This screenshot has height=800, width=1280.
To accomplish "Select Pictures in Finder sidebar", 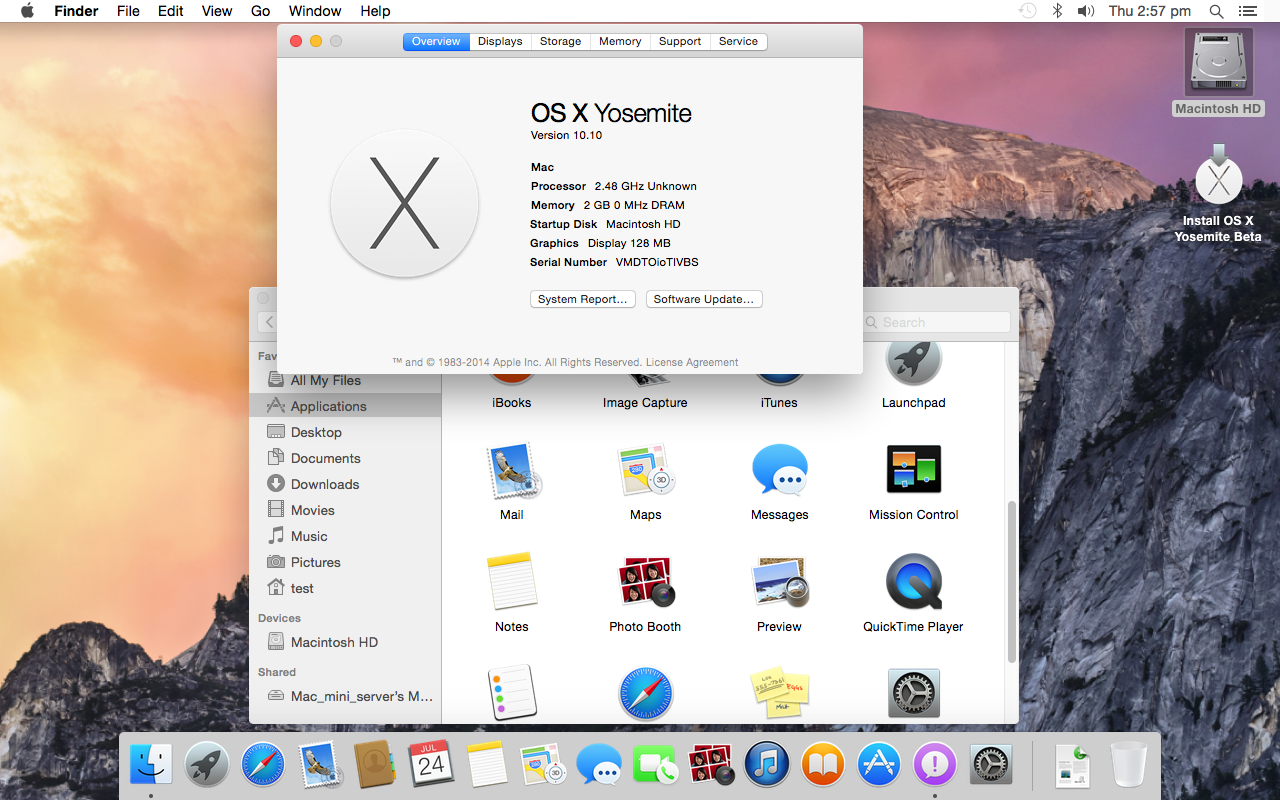I will (345, 562).
